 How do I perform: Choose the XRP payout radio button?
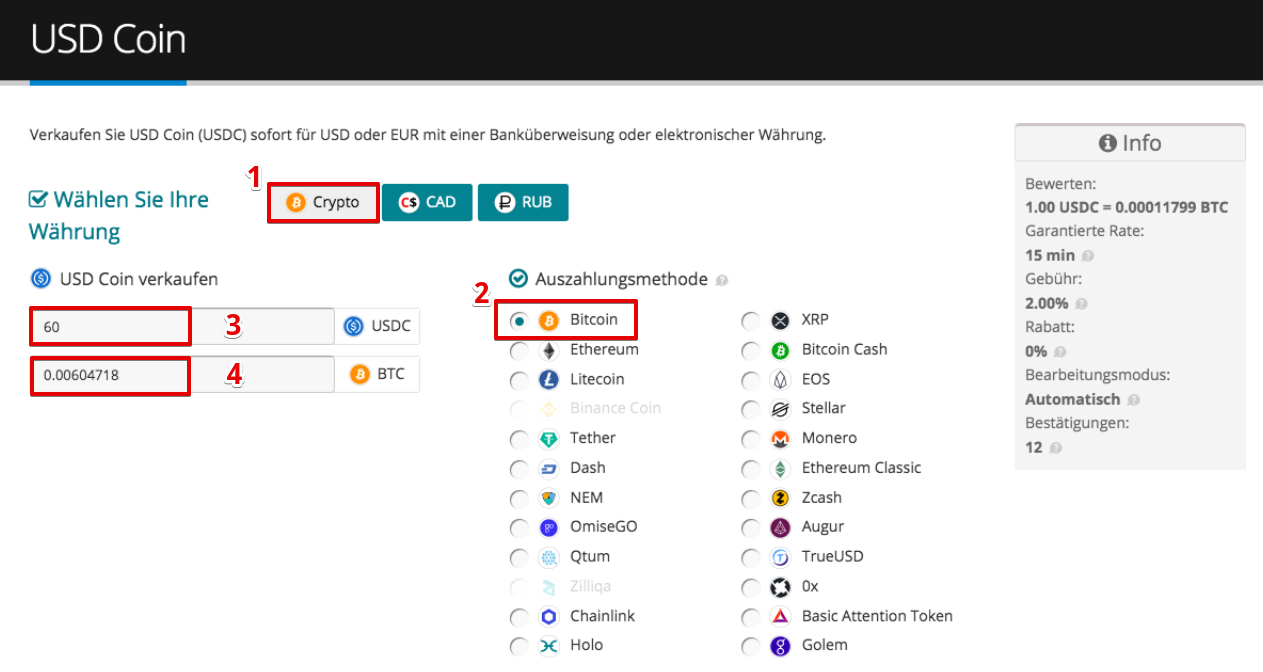pos(750,321)
